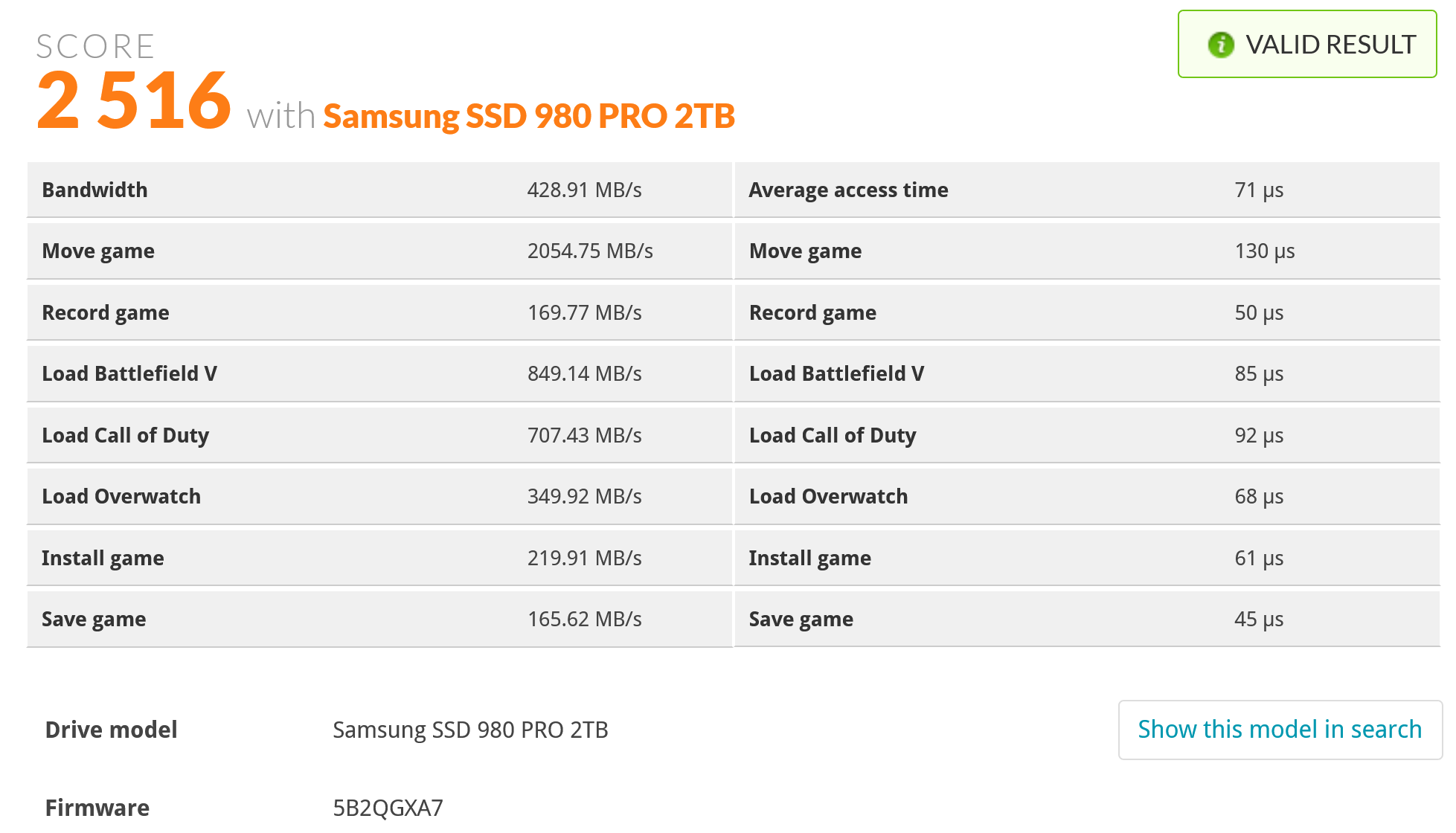Open Show this model in search

(1279, 729)
